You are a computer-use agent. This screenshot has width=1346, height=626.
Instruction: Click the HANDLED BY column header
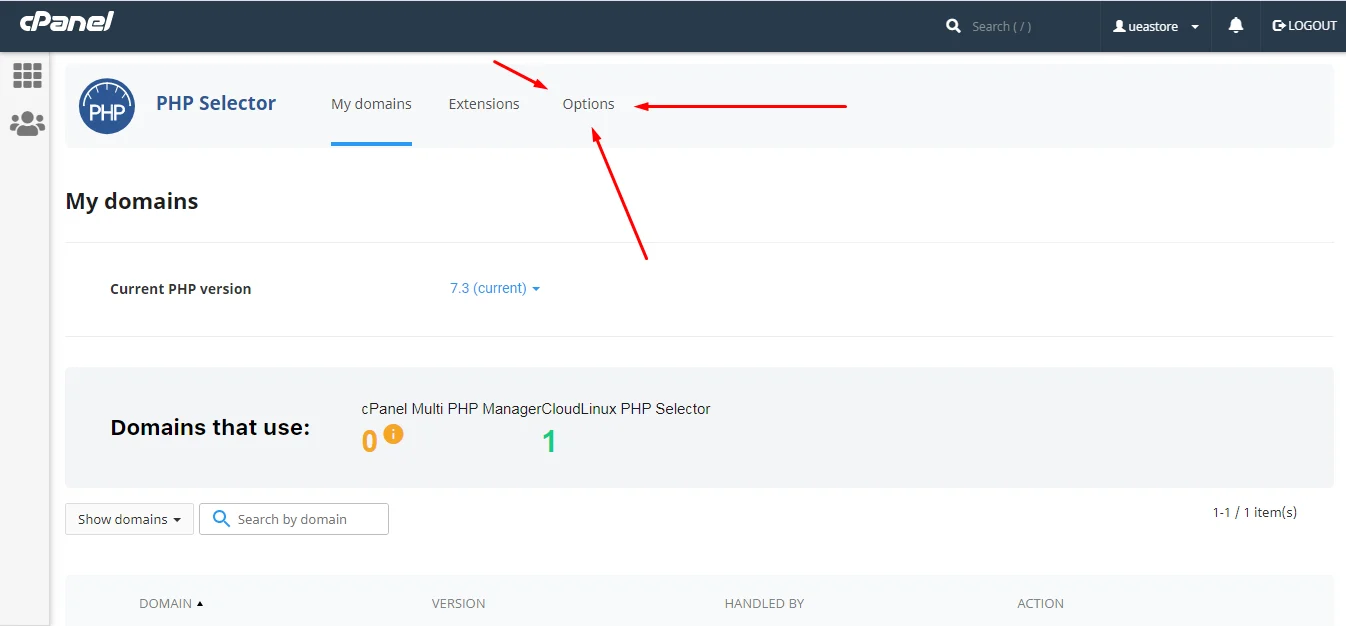tap(764, 604)
